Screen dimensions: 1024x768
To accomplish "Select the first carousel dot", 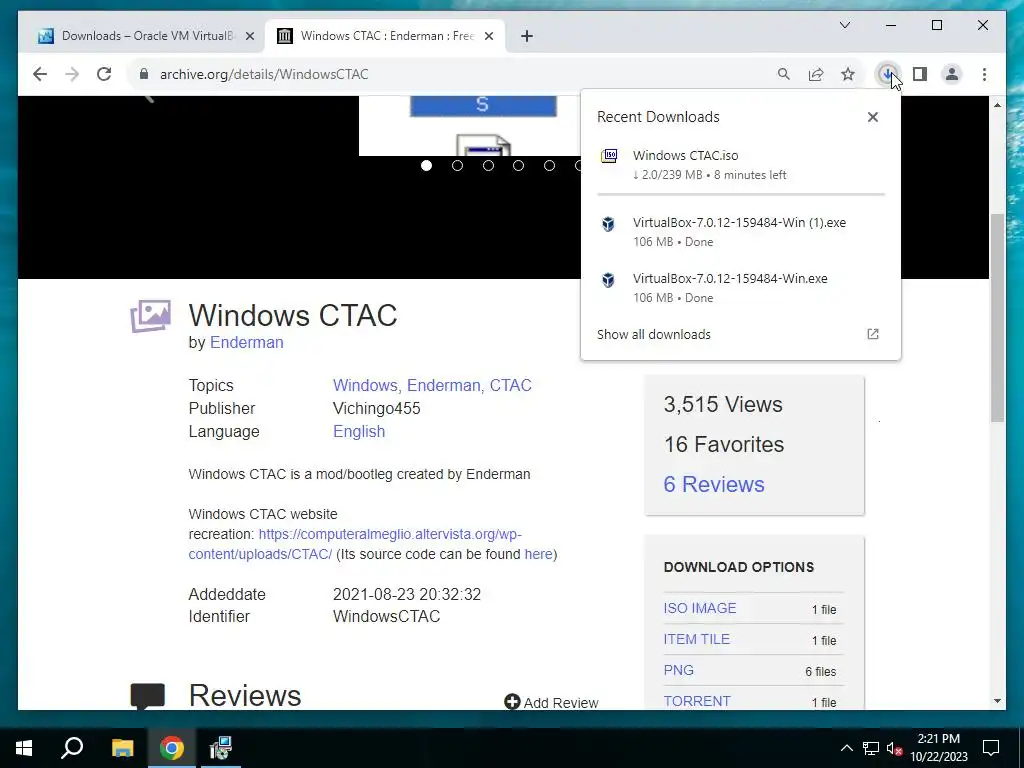I will pyautogui.click(x=426, y=166).
